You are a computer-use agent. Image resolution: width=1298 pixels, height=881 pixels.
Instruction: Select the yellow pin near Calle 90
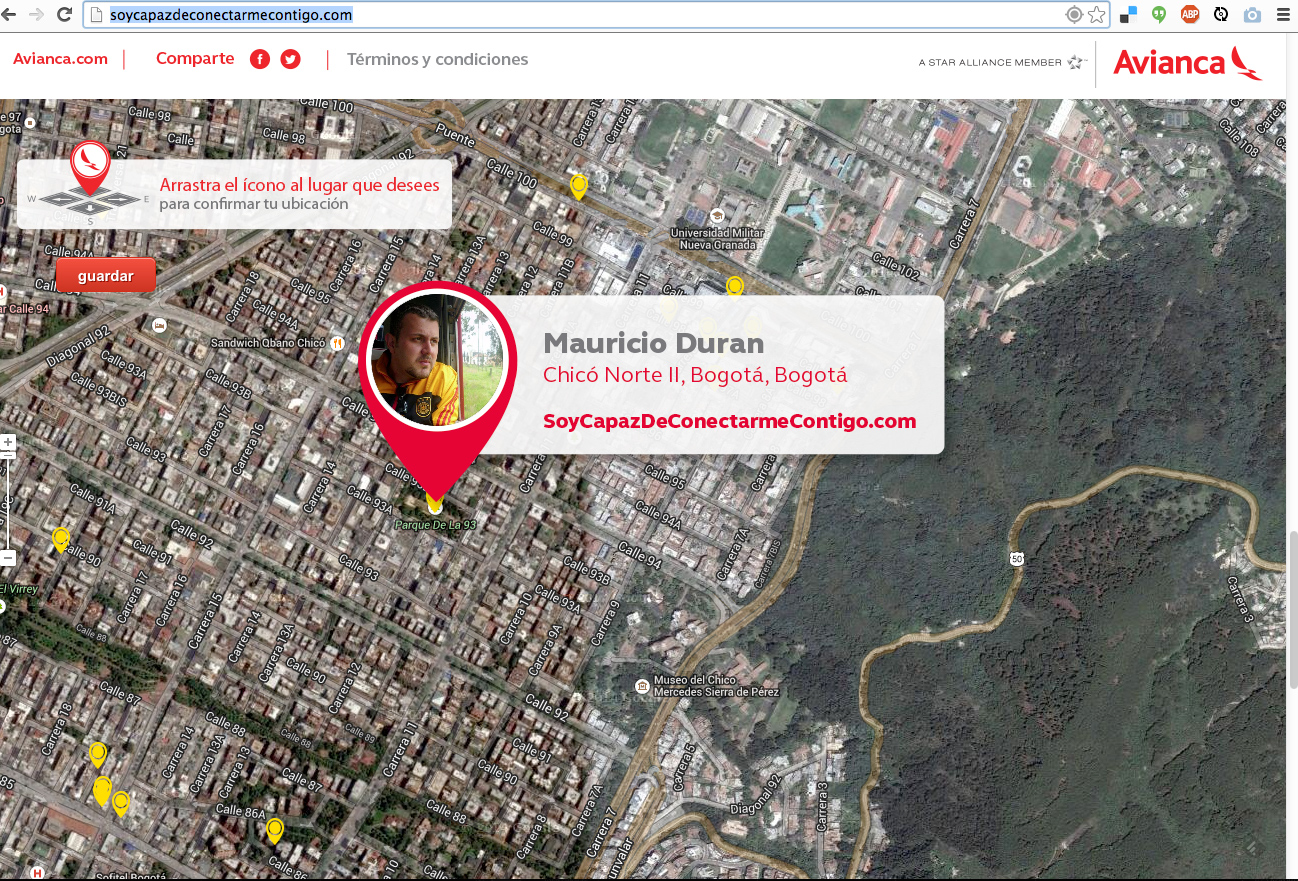click(61, 539)
